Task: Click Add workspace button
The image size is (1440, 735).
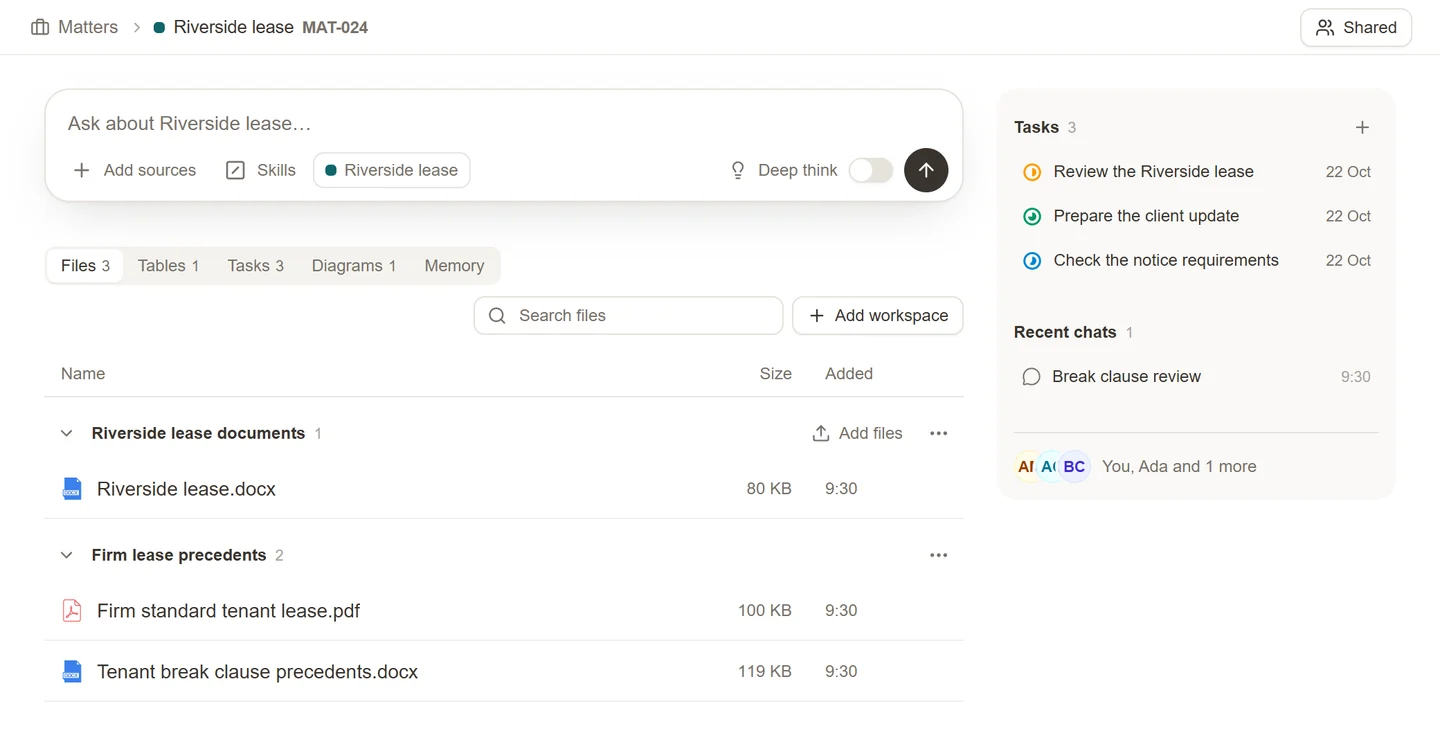Action: pyautogui.click(x=878, y=315)
